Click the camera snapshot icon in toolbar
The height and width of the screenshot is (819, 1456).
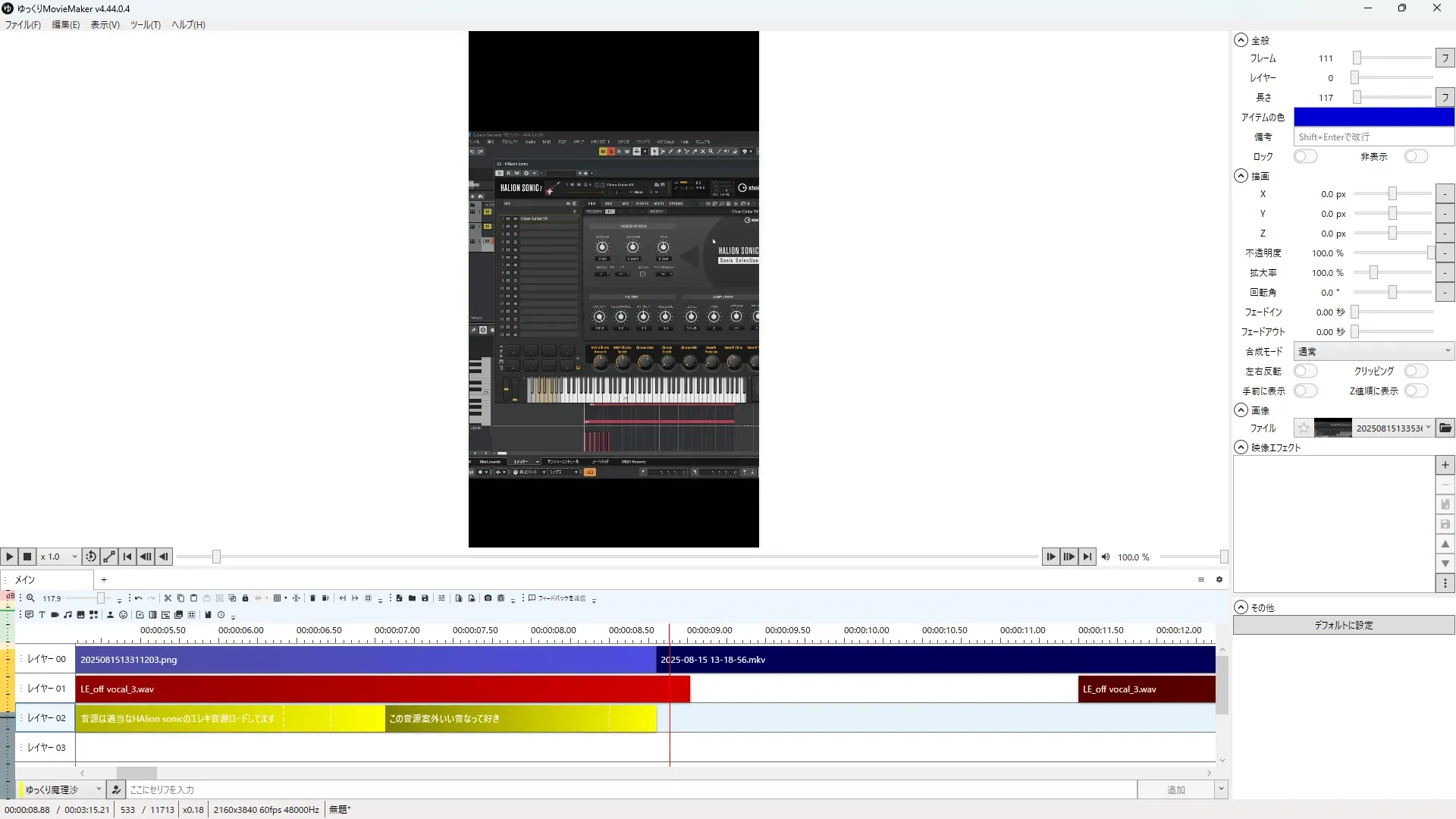[488, 598]
